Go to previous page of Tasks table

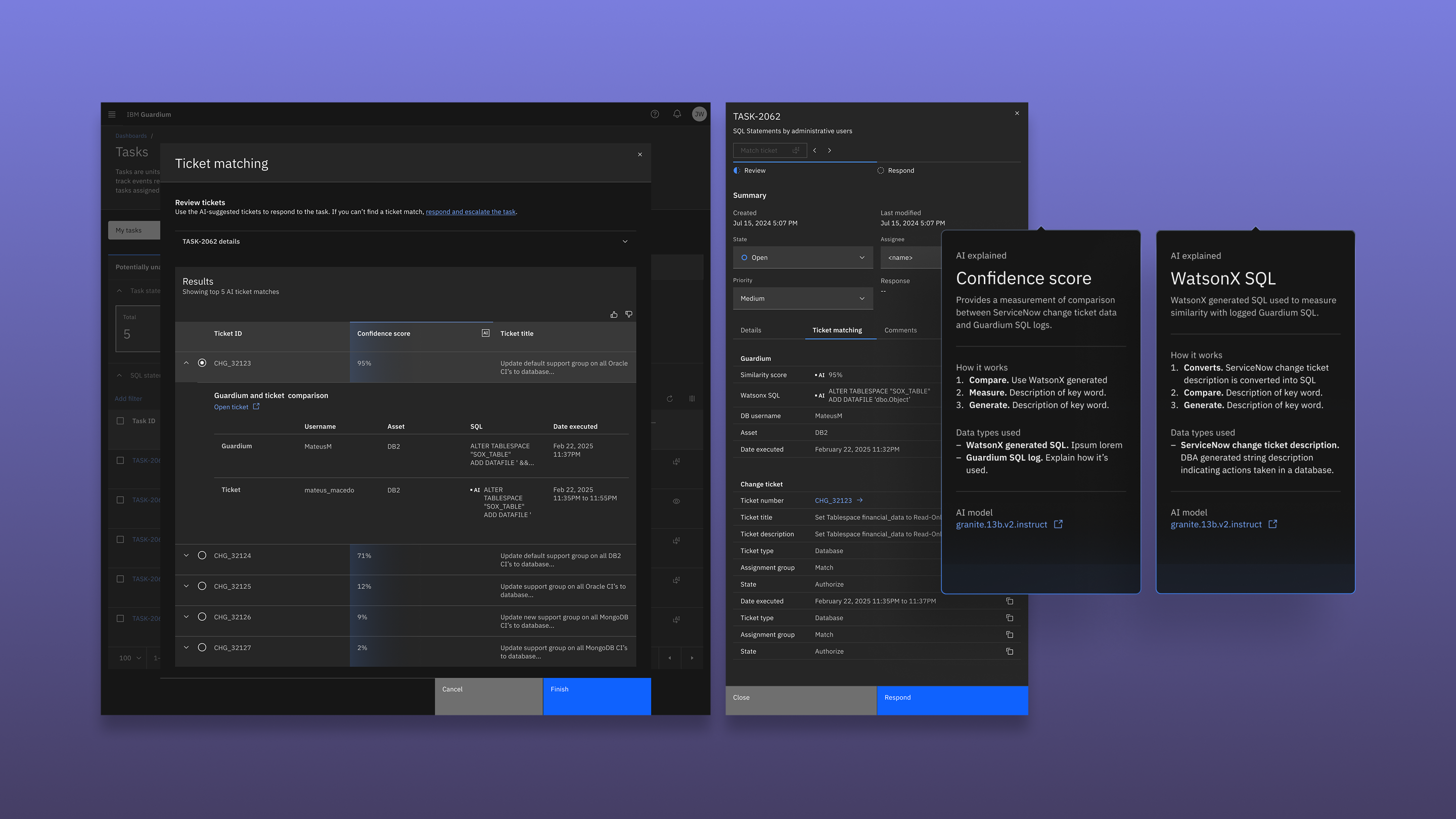670,658
